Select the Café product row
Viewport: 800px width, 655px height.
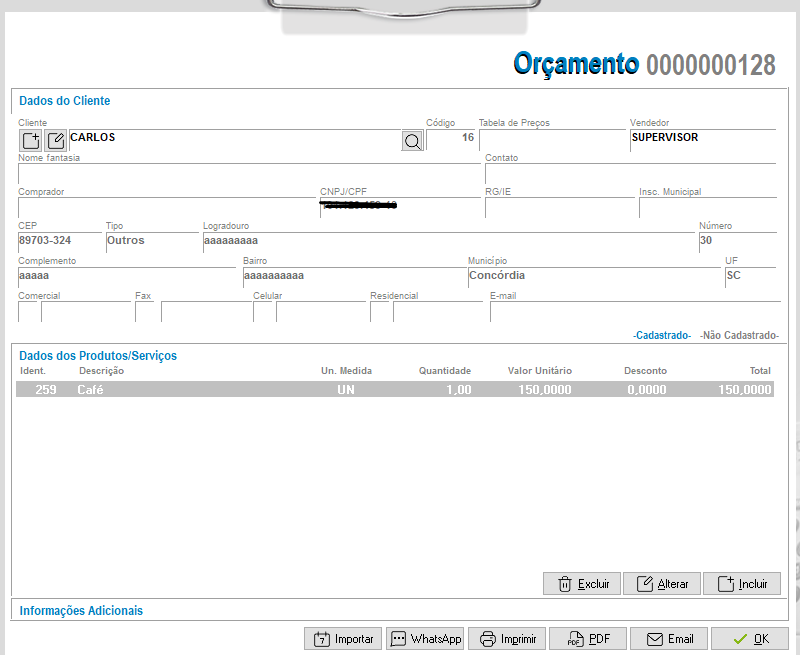(x=394, y=390)
